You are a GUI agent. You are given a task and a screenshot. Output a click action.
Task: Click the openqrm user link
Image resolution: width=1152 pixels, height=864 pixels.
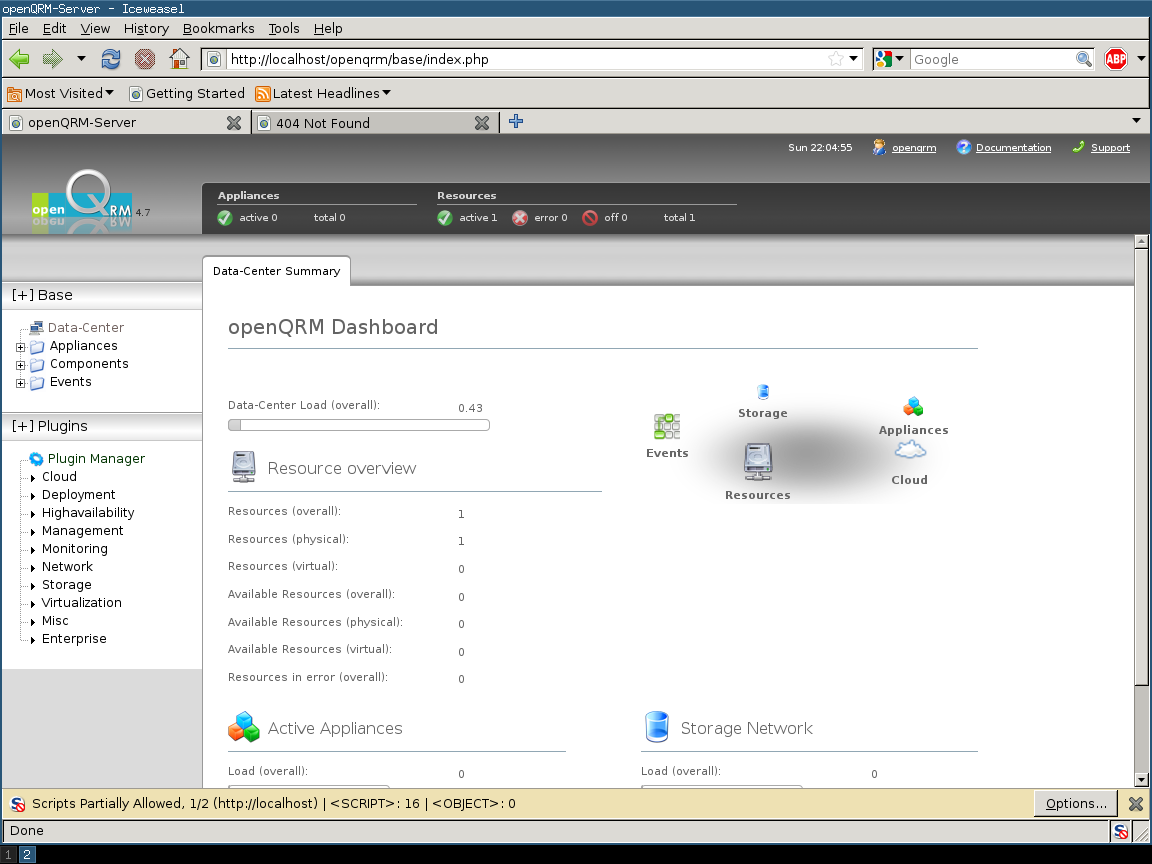pos(914,148)
